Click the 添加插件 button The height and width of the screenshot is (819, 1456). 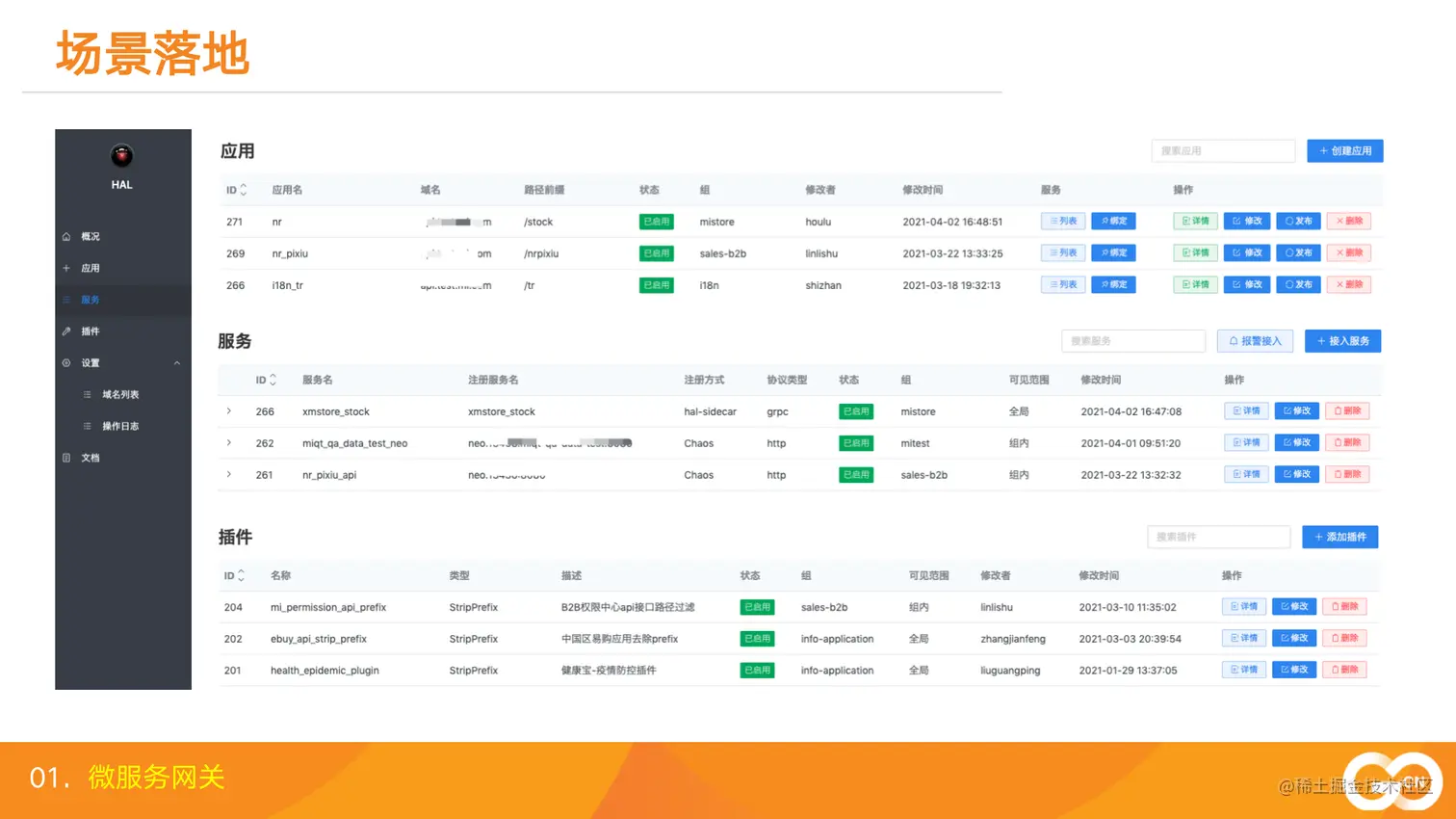(1340, 537)
